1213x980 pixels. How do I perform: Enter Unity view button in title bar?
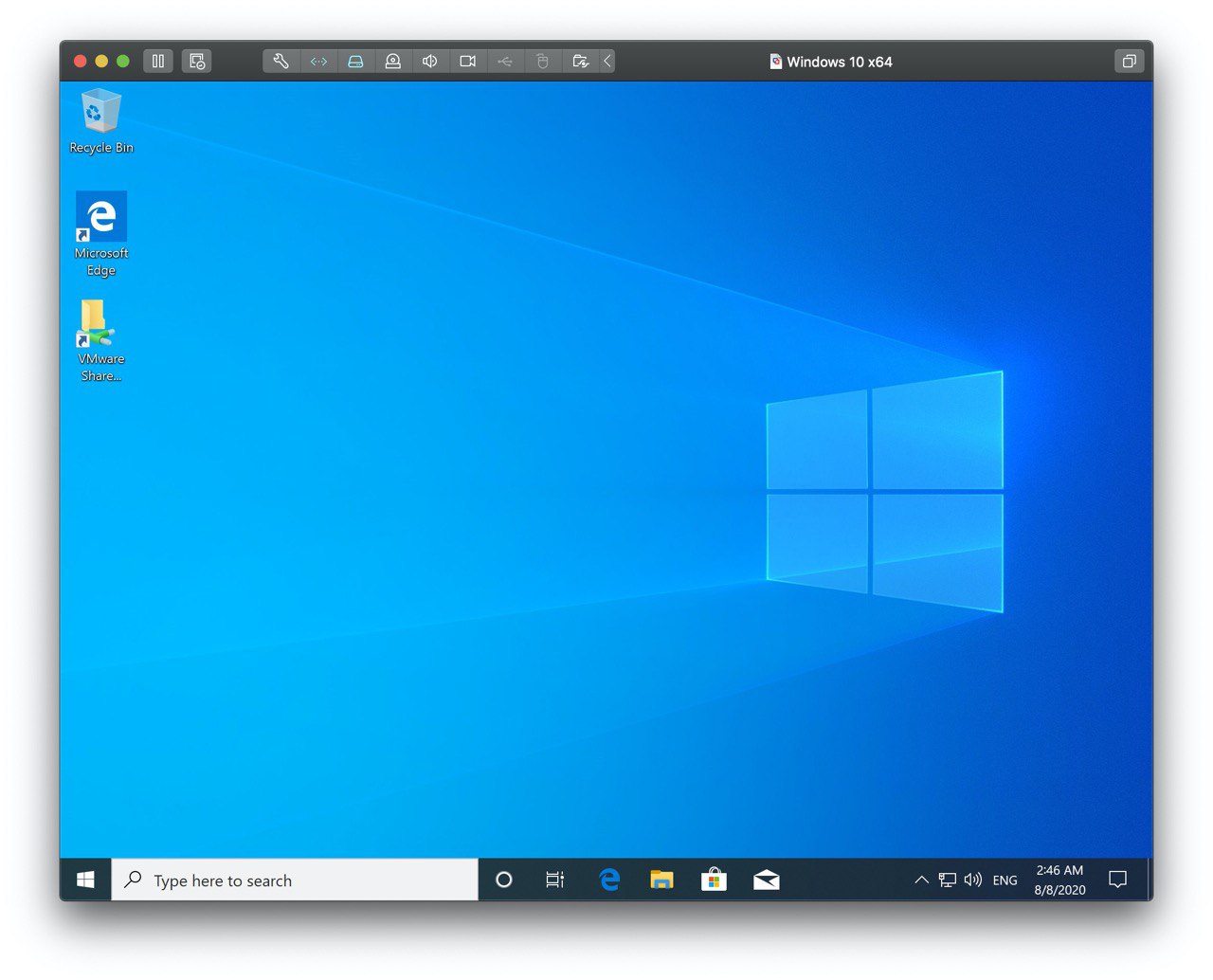point(1129,62)
